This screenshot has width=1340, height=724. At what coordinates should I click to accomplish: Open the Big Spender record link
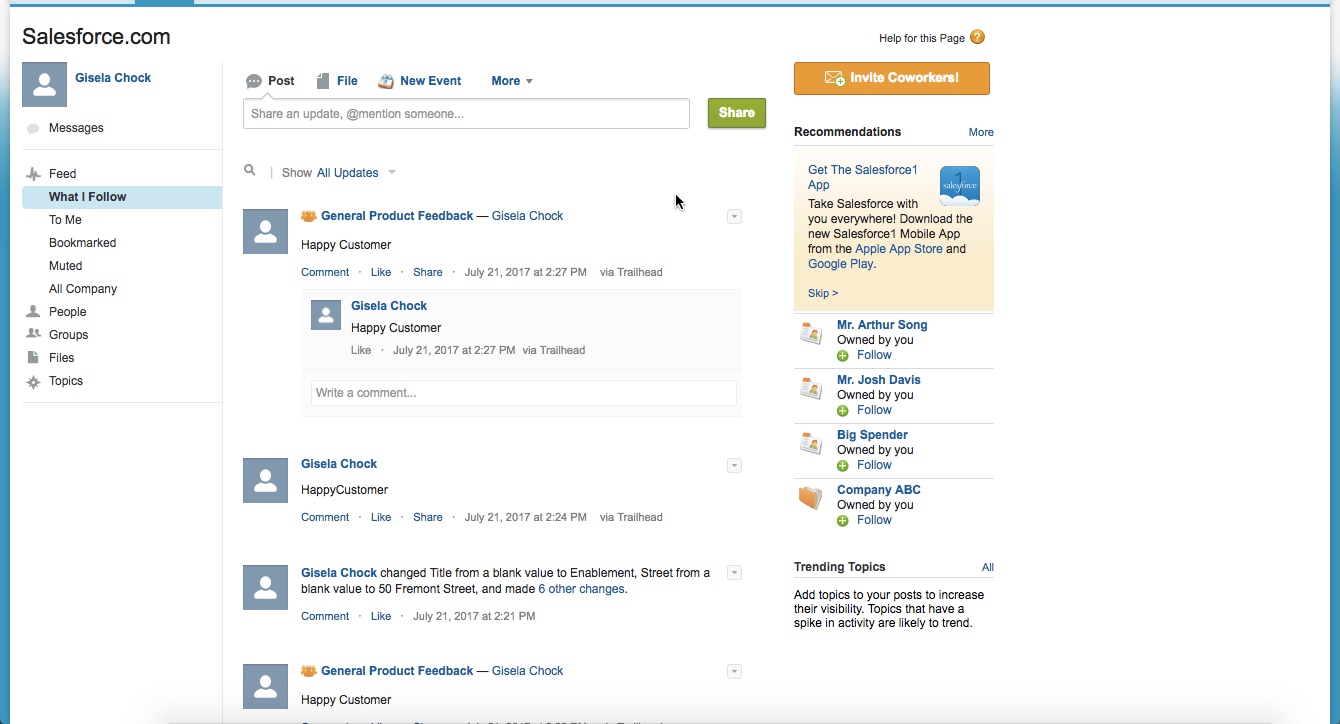pyautogui.click(x=872, y=435)
